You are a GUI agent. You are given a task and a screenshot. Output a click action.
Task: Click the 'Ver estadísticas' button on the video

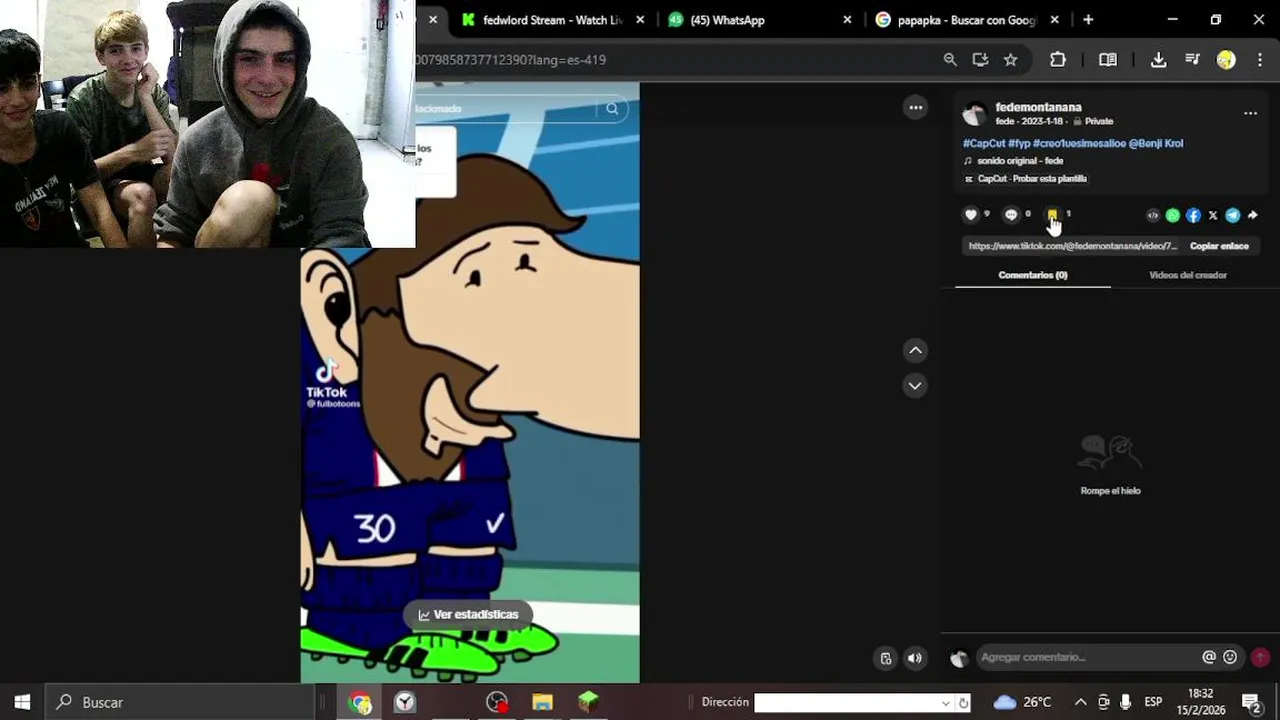pos(468,615)
